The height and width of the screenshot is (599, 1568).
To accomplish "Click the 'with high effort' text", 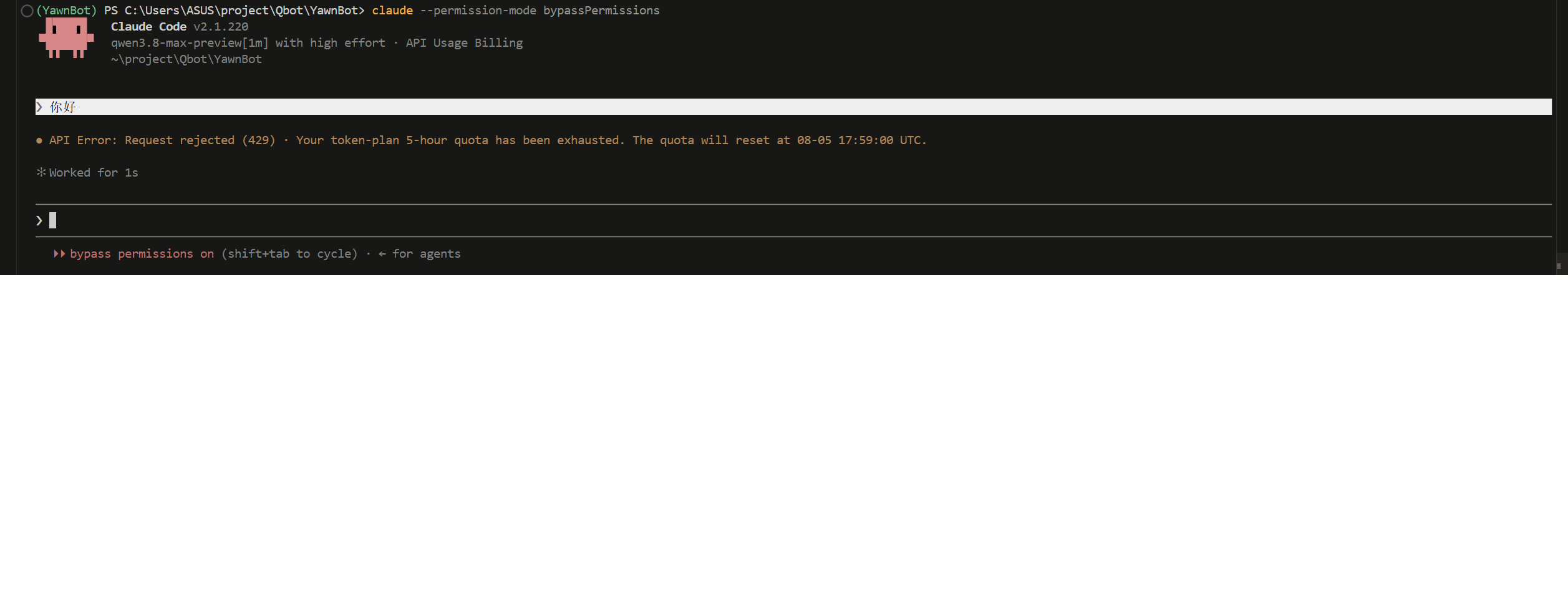I will pyautogui.click(x=331, y=43).
